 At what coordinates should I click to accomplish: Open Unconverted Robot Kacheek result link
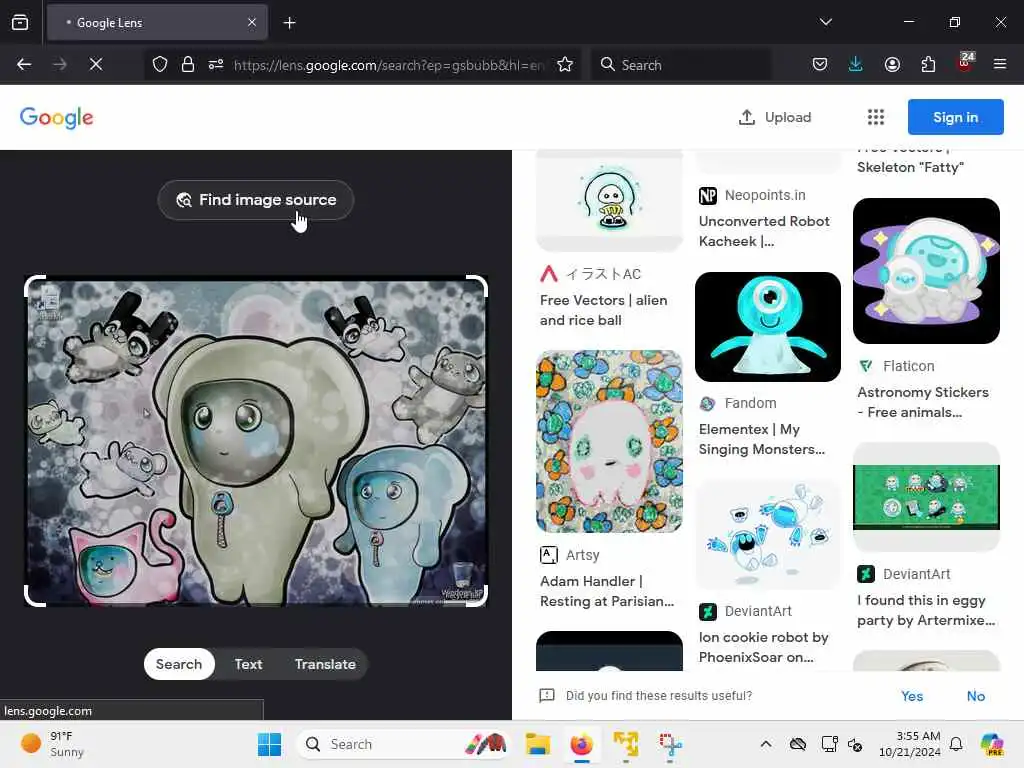coord(764,231)
